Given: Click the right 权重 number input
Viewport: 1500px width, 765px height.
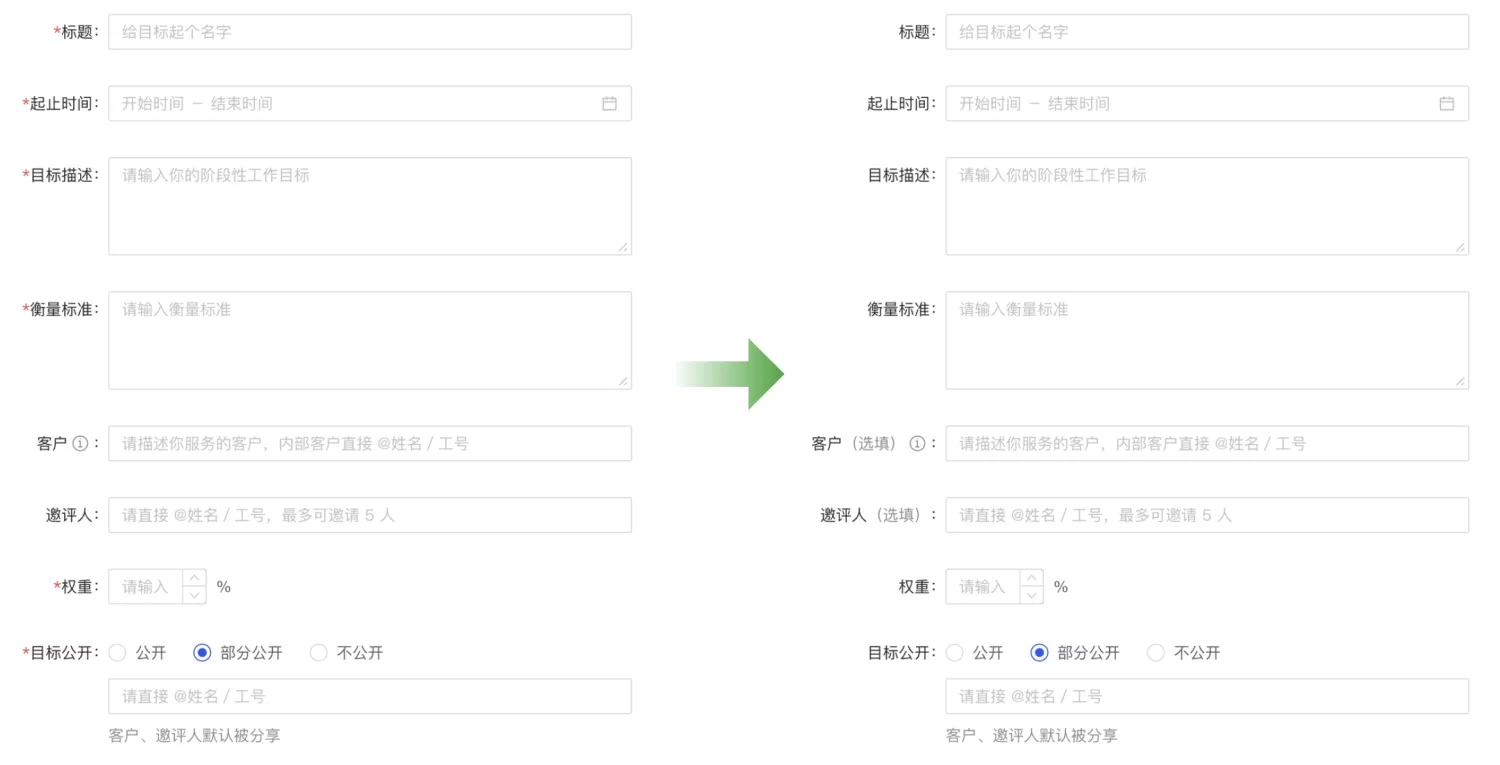Looking at the screenshot, I should pyautogui.click(x=983, y=587).
